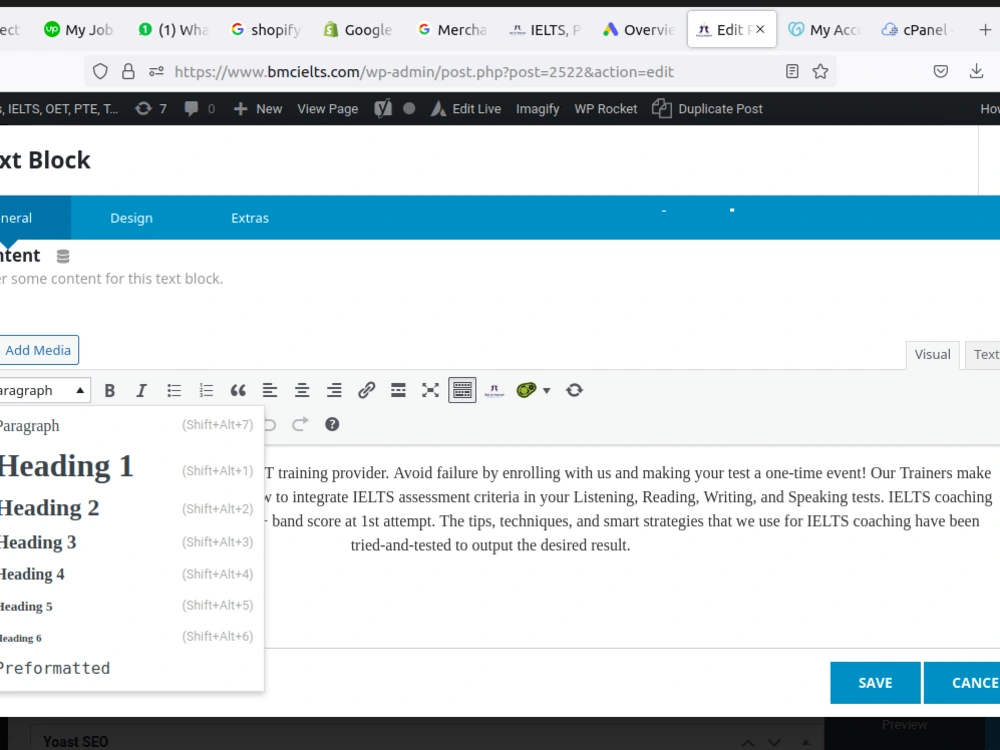
Task: Open the Pocket save icon
Action: 941,71
